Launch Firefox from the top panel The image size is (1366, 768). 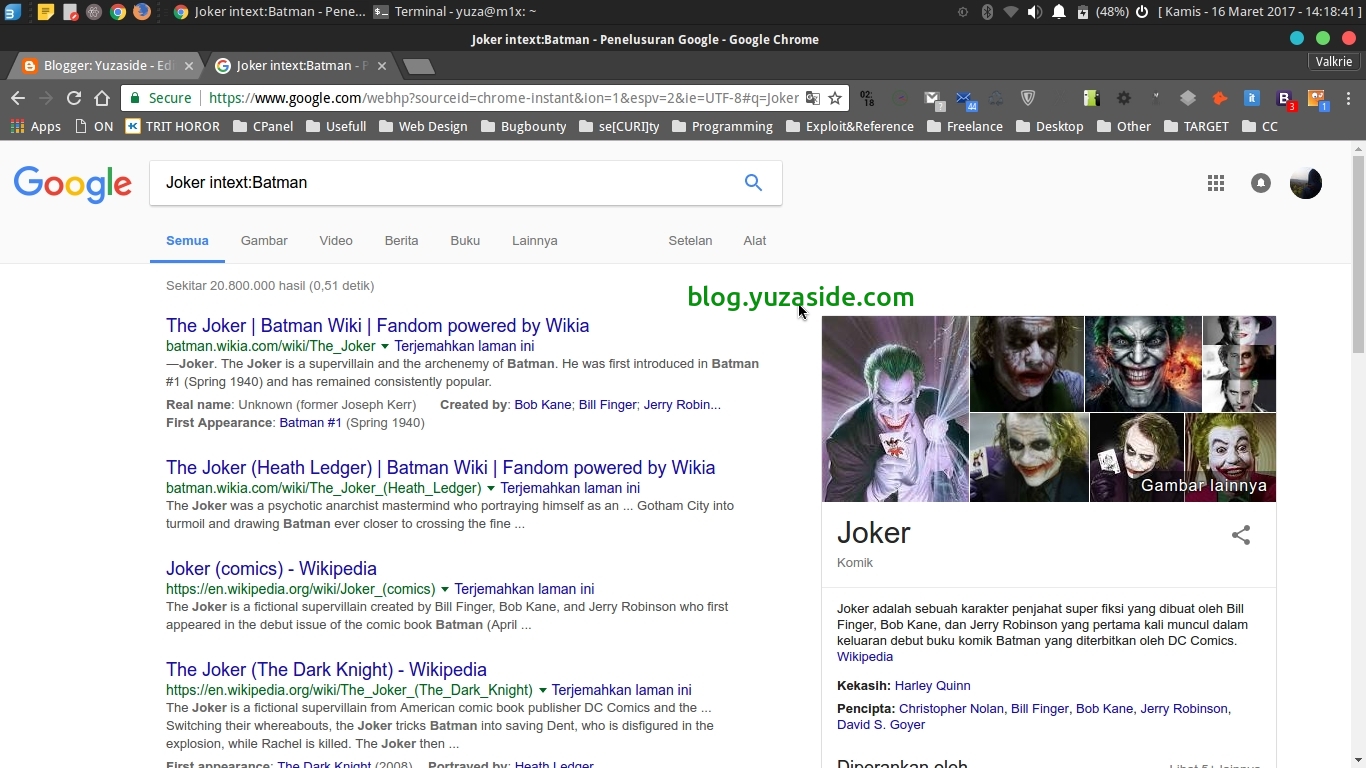[x=142, y=12]
